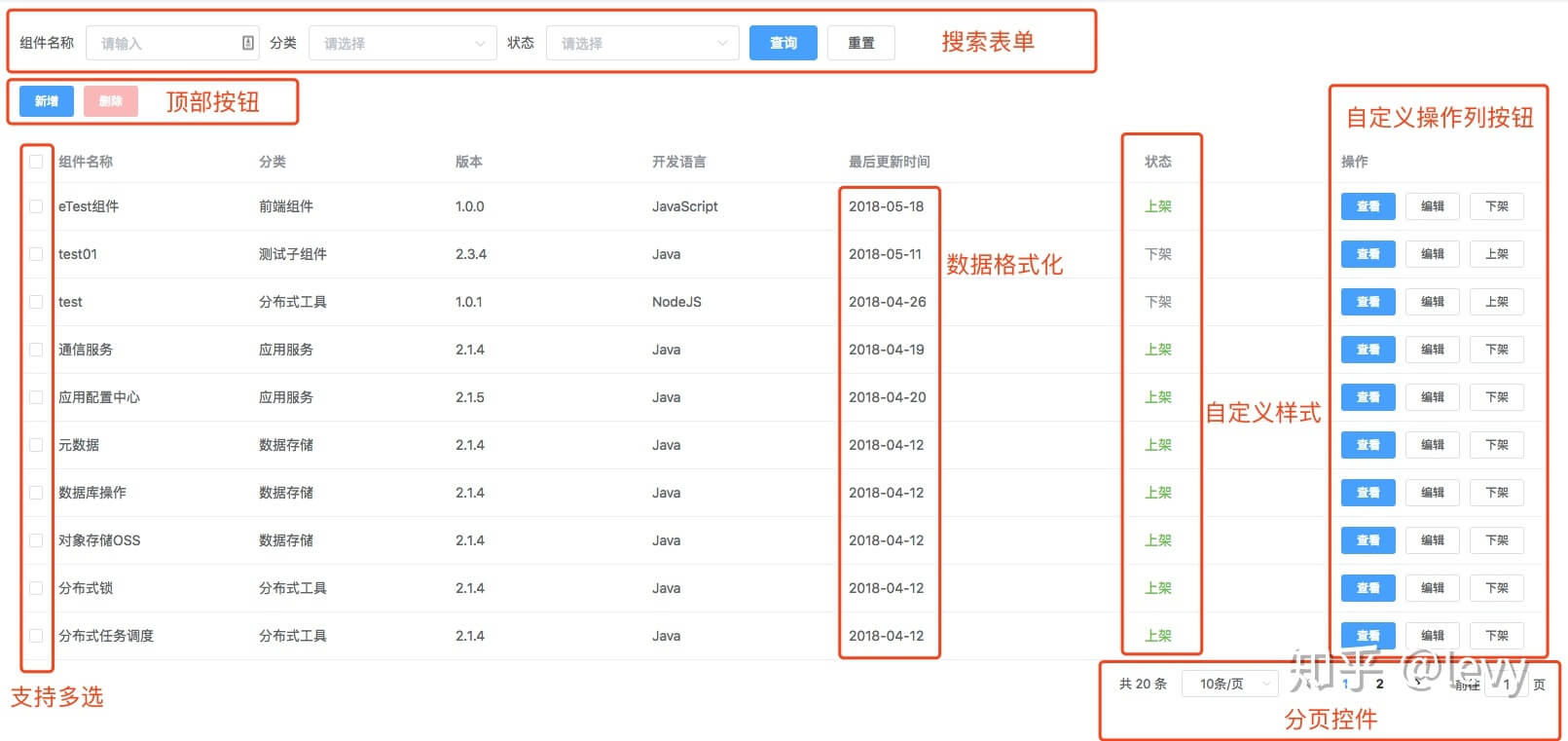Image resolution: width=1568 pixels, height=741 pixels.
Task: Click the blue 查询 search button
Action: (x=784, y=43)
